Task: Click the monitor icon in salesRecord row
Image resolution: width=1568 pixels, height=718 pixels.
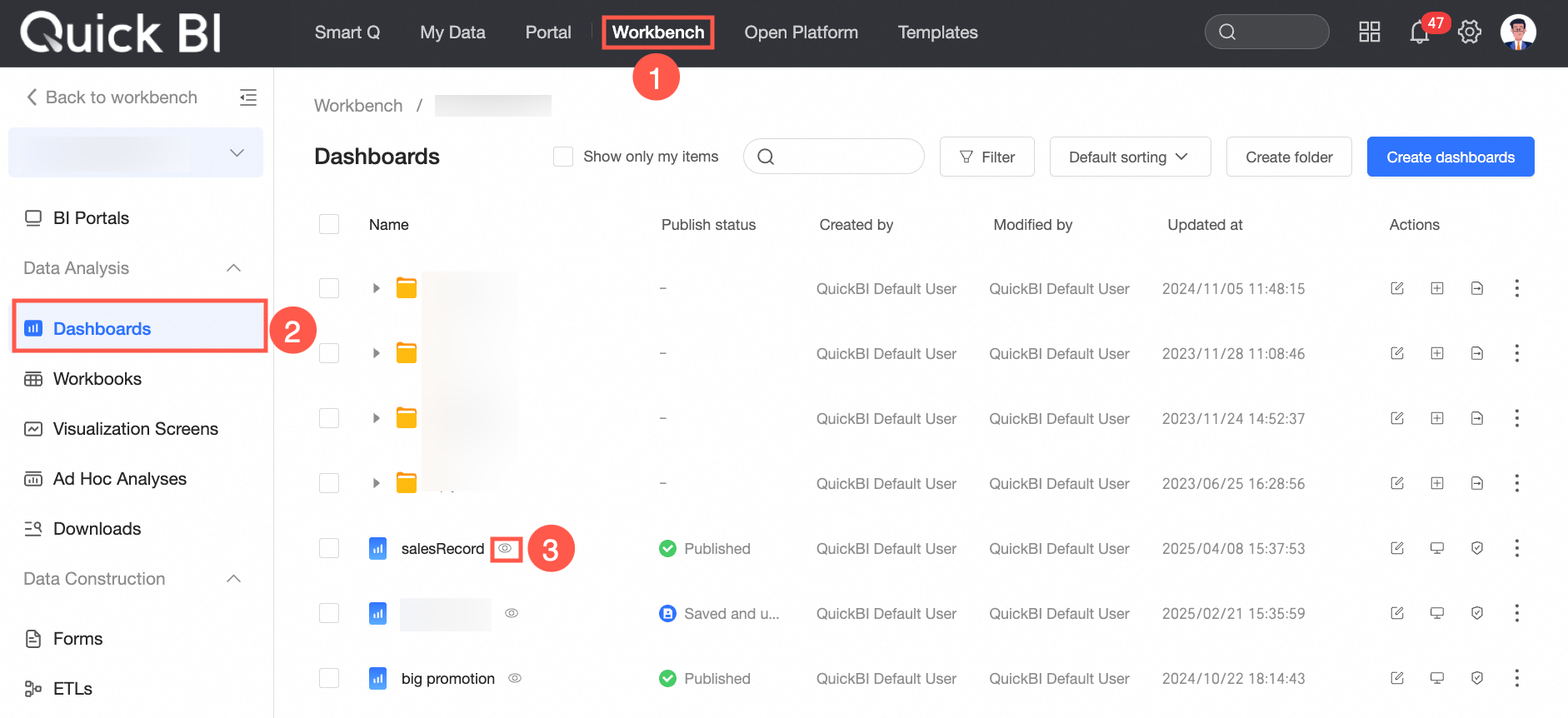Action: [x=1437, y=548]
